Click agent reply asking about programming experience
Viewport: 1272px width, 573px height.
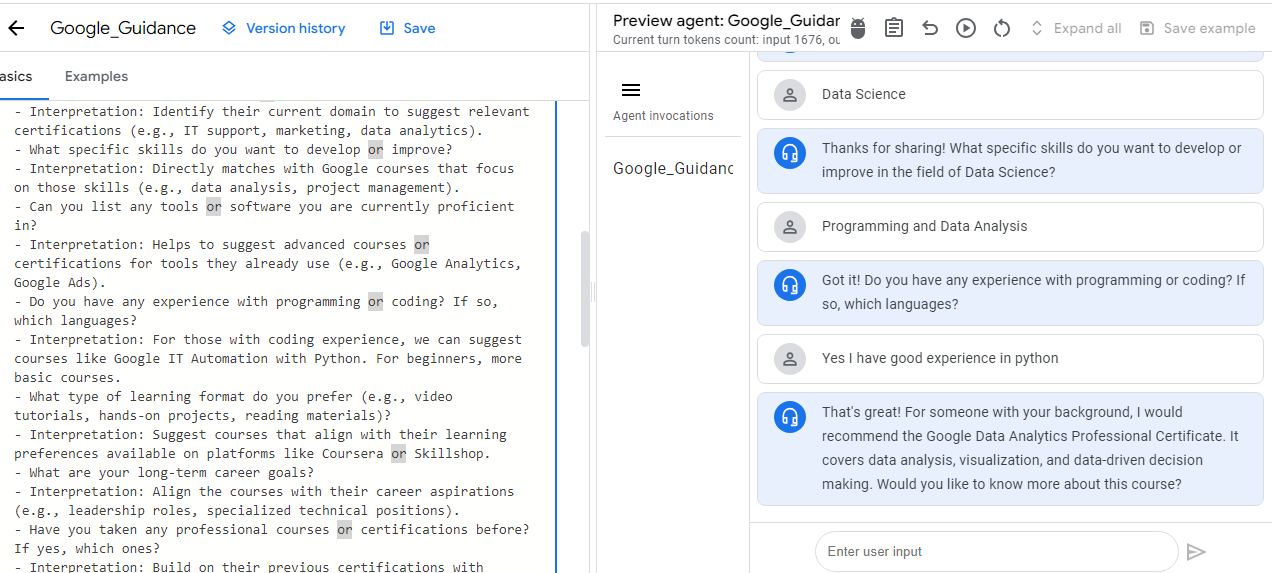(x=1010, y=292)
